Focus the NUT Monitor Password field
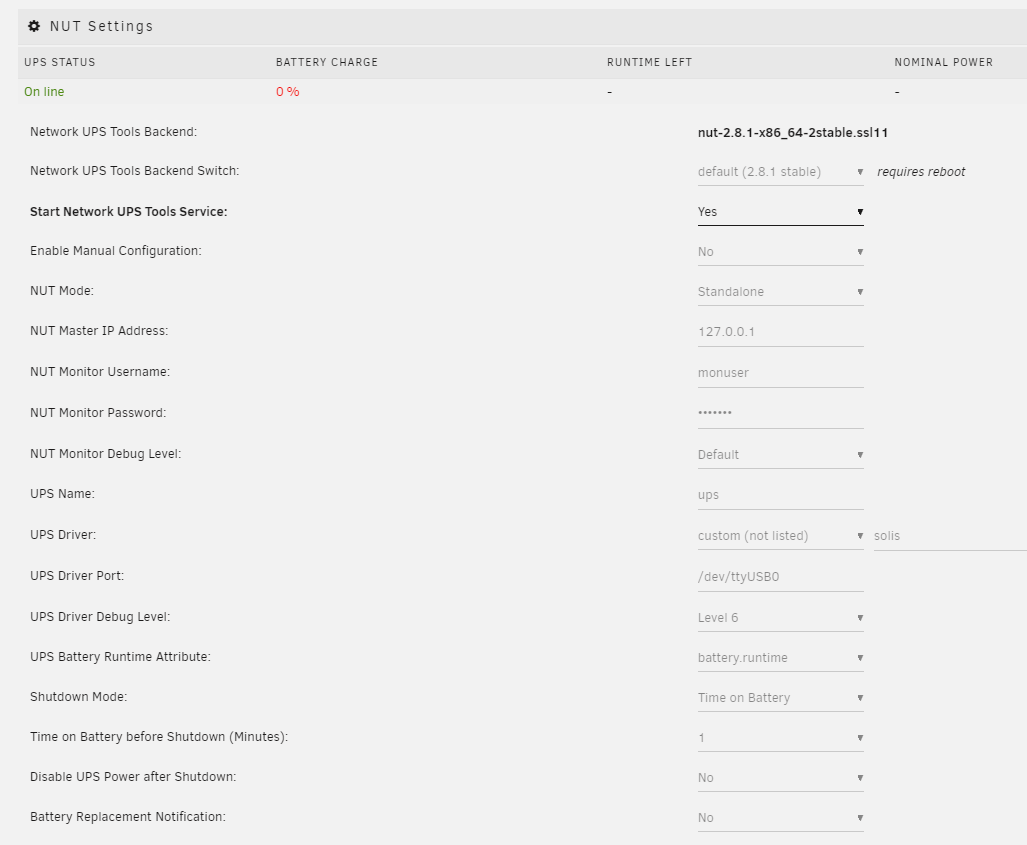Screen dimensions: 1027x845 pos(780,414)
